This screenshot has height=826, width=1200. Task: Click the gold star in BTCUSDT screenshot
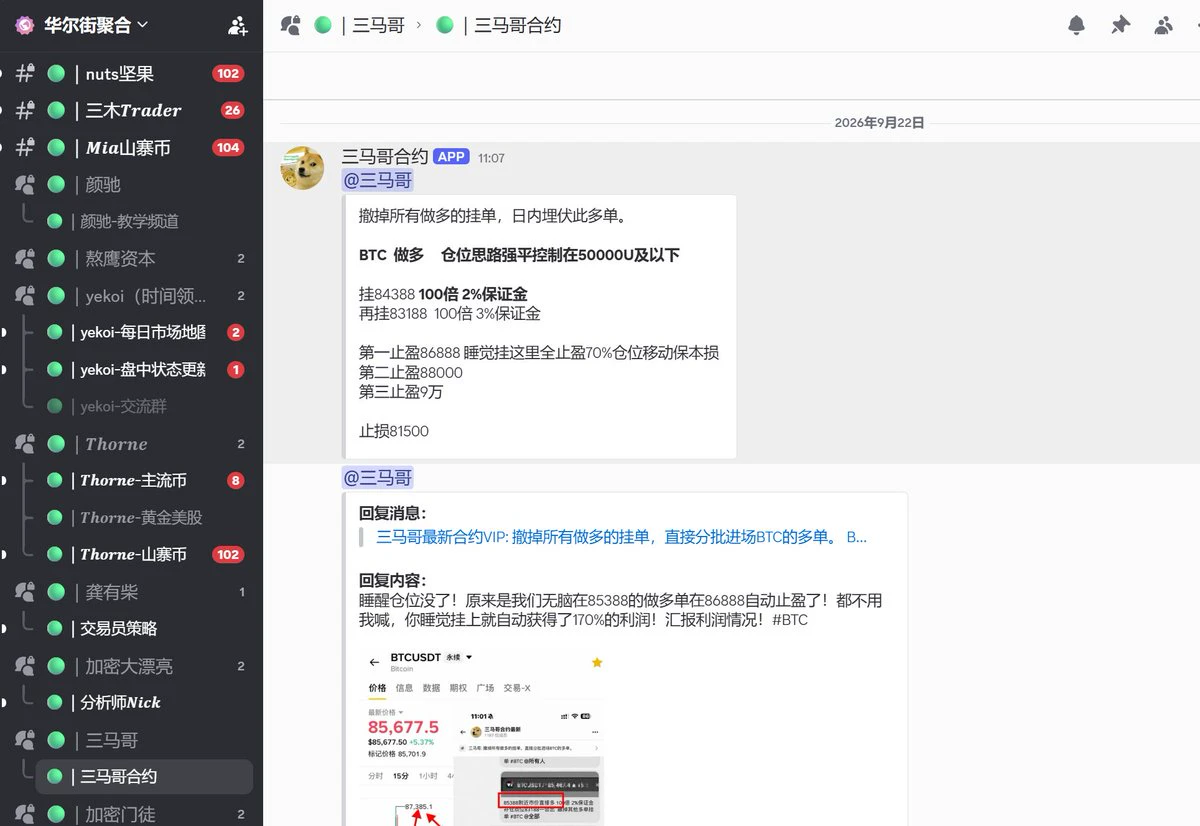pos(597,662)
